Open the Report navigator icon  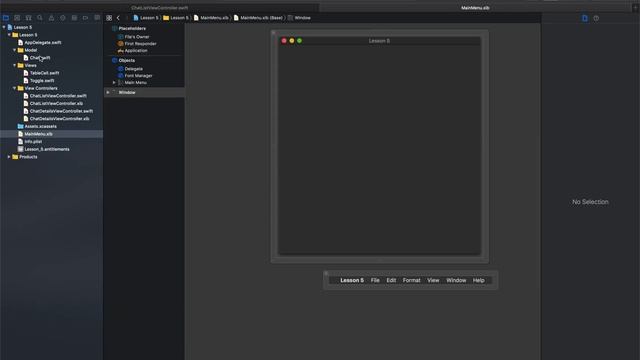pyautogui.click(x=97, y=18)
